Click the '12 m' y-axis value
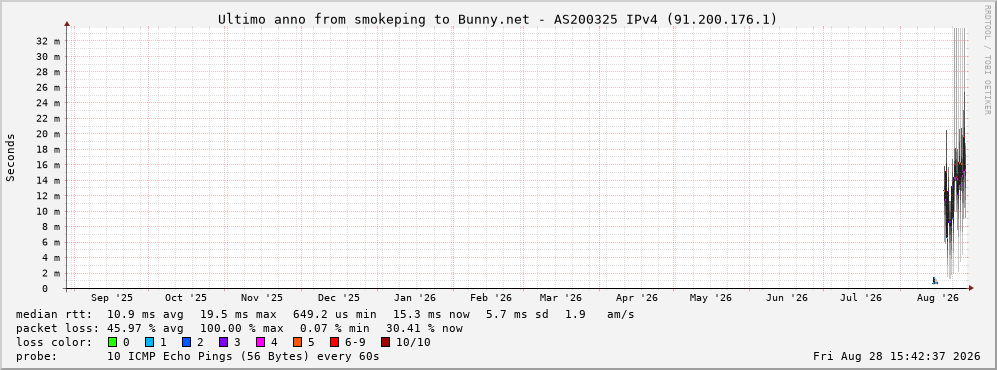The image size is (997, 370). [x=48, y=196]
